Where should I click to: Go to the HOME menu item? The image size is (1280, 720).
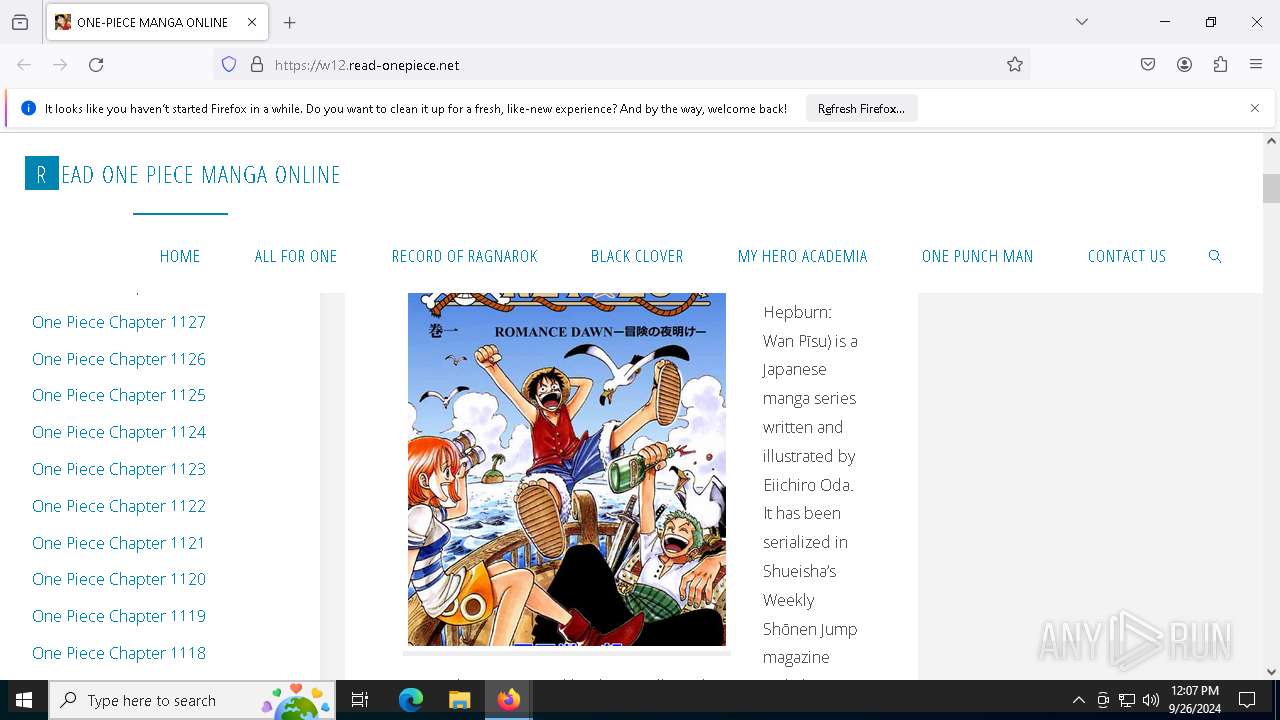pyautogui.click(x=180, y=256)
